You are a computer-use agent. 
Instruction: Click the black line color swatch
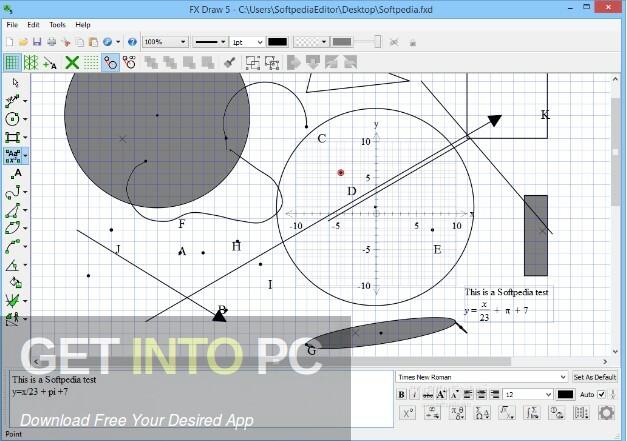277,42
